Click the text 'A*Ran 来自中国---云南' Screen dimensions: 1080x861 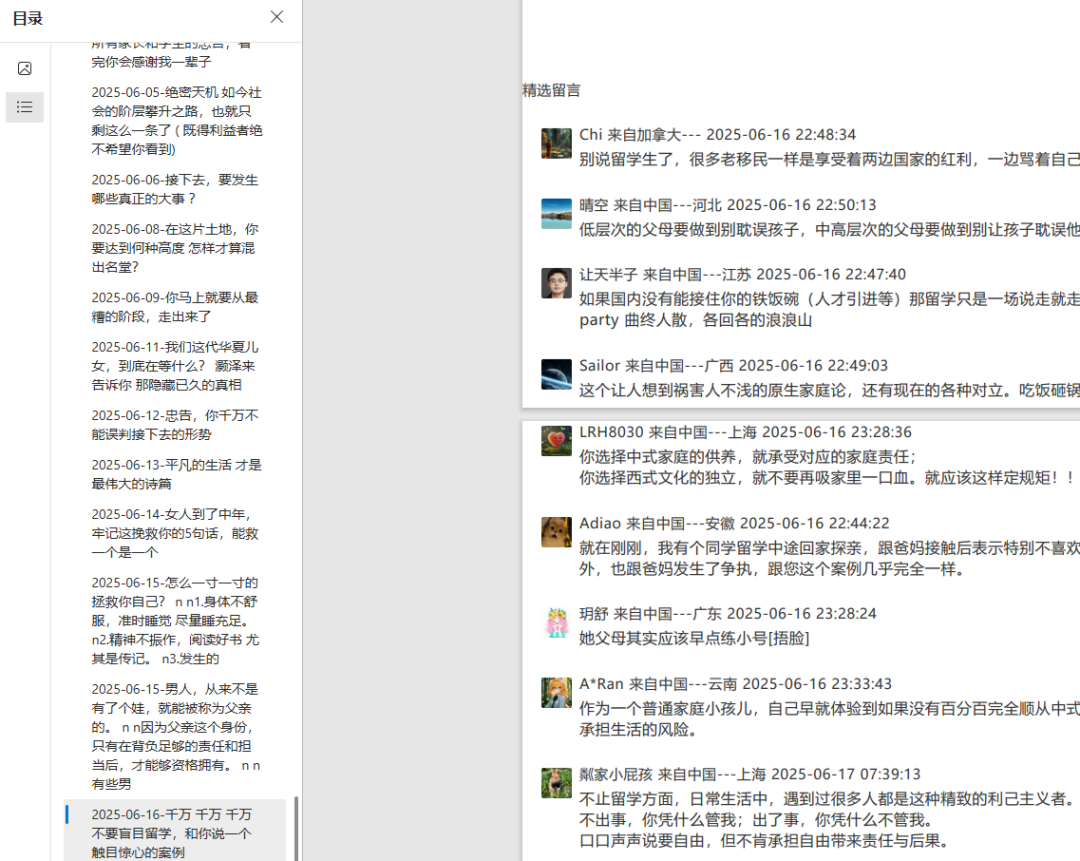point(658,684)
